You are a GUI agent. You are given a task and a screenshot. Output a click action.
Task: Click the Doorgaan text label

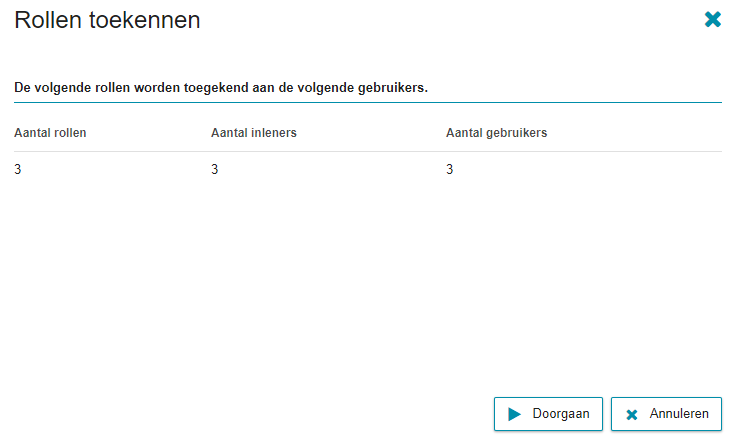pyautogui.click(x=561, y=414)
